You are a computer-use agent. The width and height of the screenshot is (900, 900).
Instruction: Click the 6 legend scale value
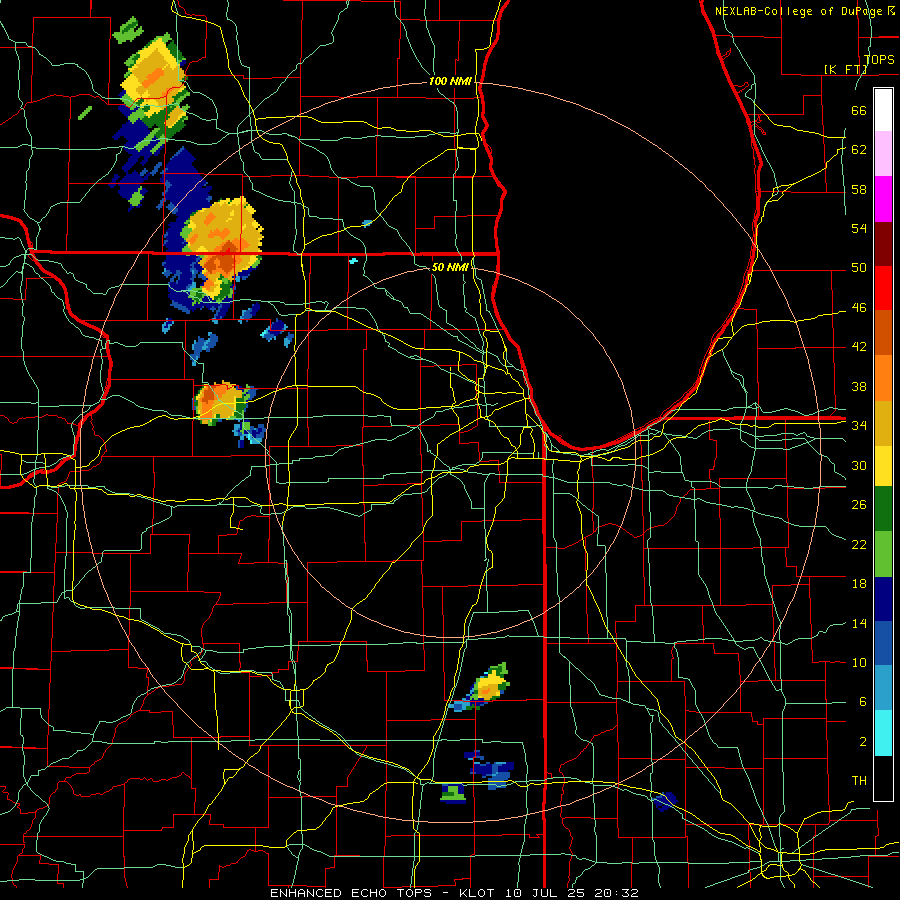[862, 701]
